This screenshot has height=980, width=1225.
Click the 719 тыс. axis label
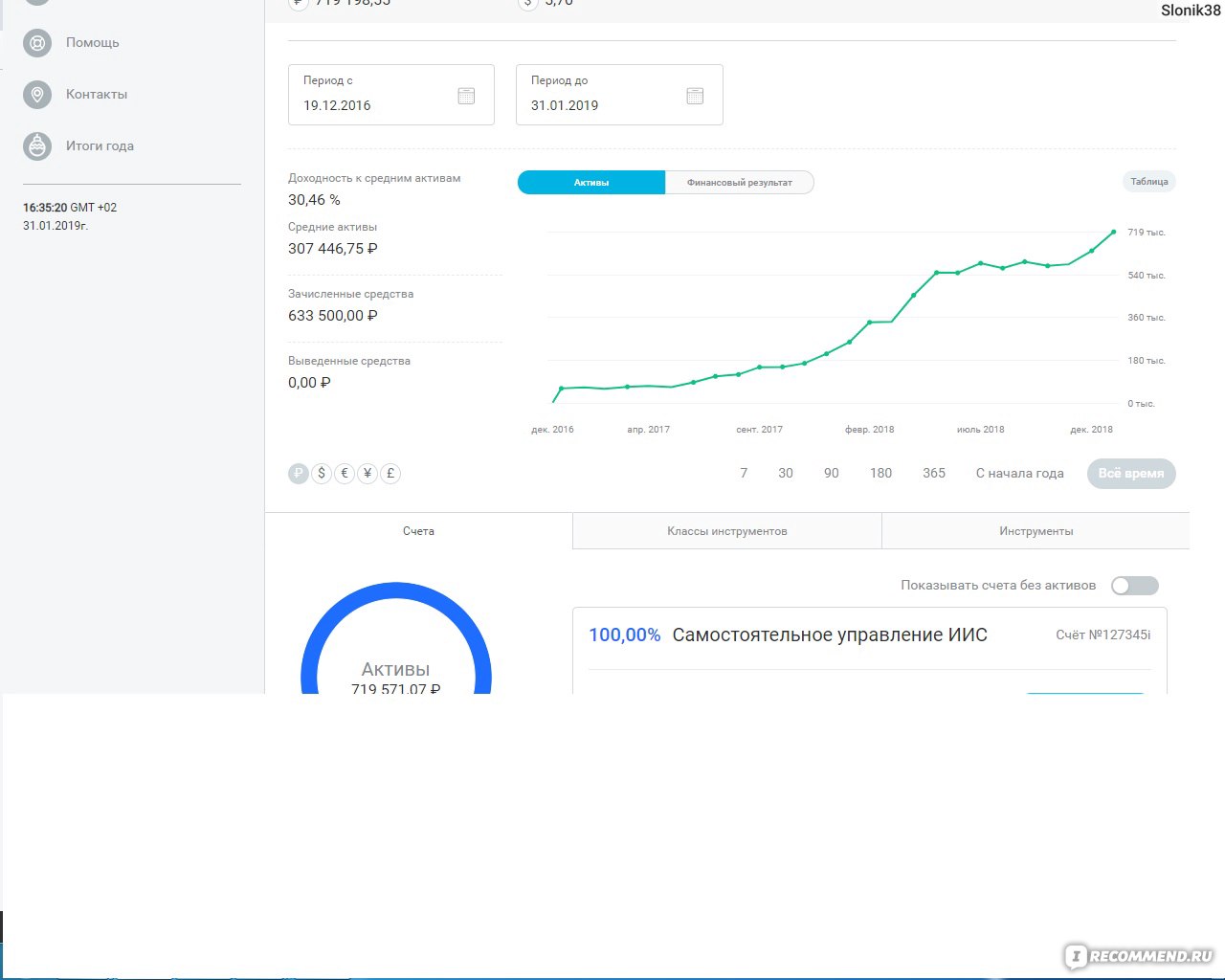point(1147,233)
